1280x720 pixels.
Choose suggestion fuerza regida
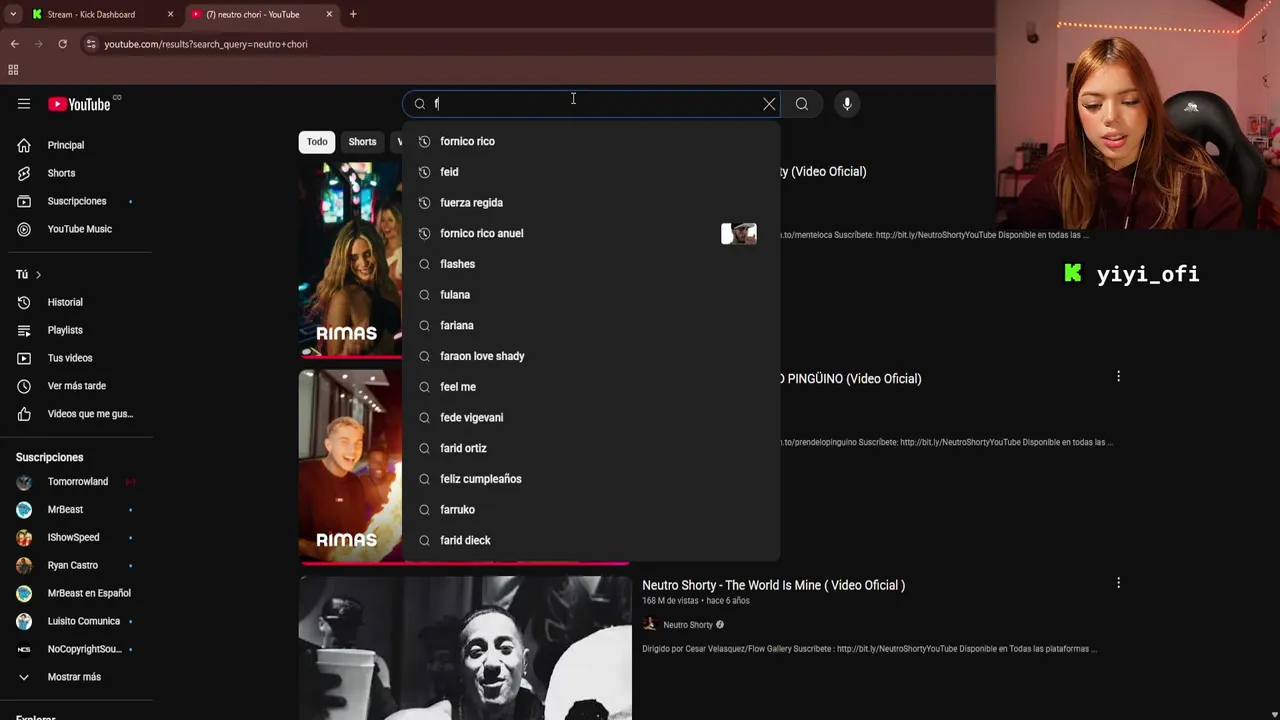click(x=591, y=203)
